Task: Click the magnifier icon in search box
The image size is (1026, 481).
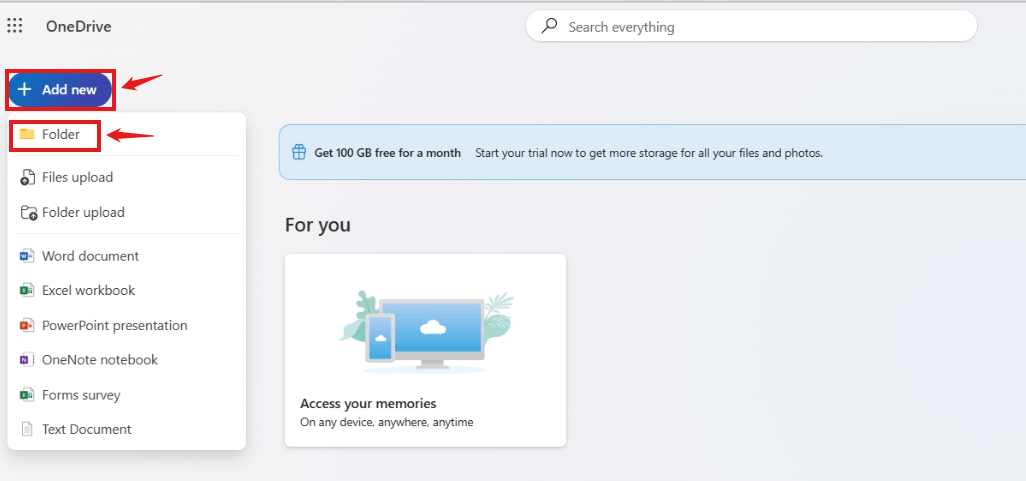Action: click(550, 26)
